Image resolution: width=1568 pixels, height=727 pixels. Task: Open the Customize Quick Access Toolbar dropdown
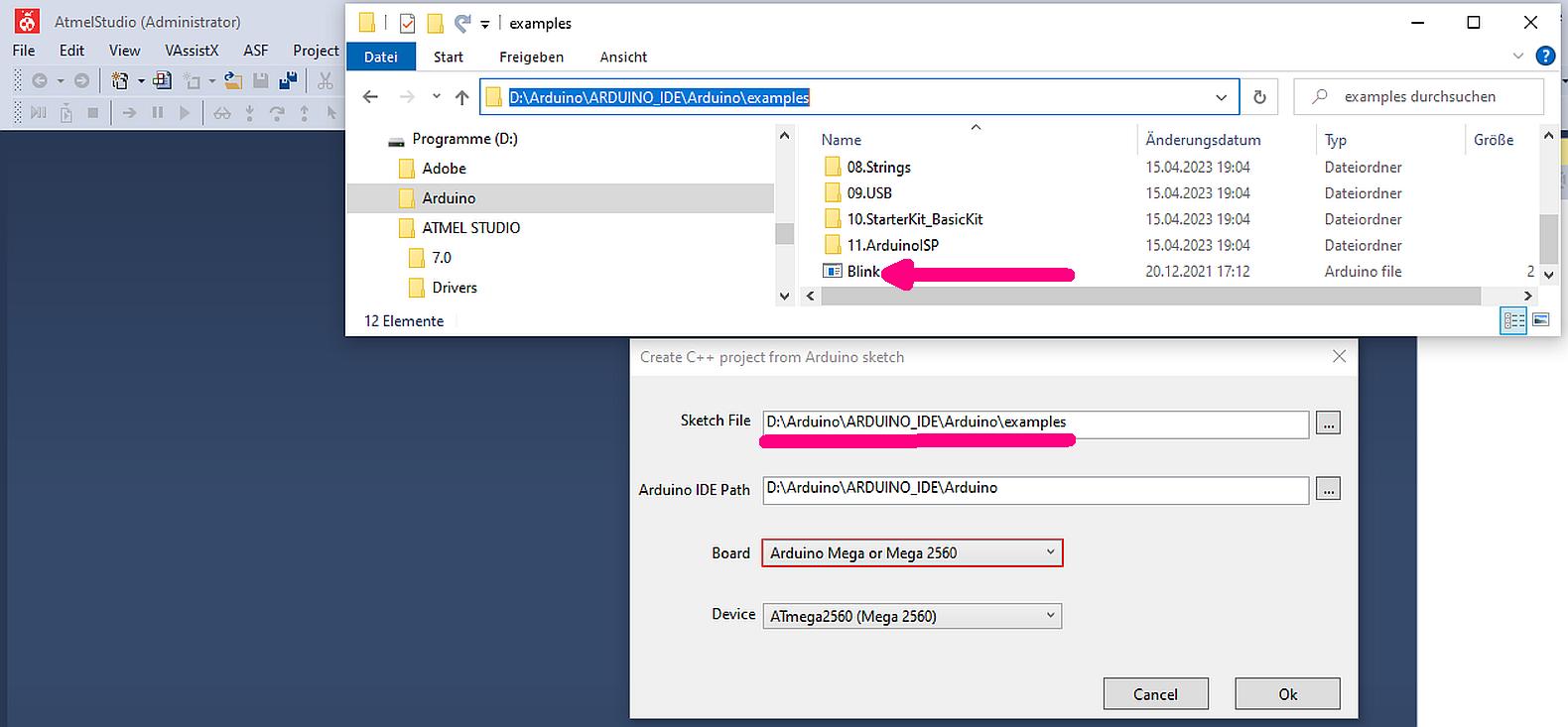click(x=485, y=24)
